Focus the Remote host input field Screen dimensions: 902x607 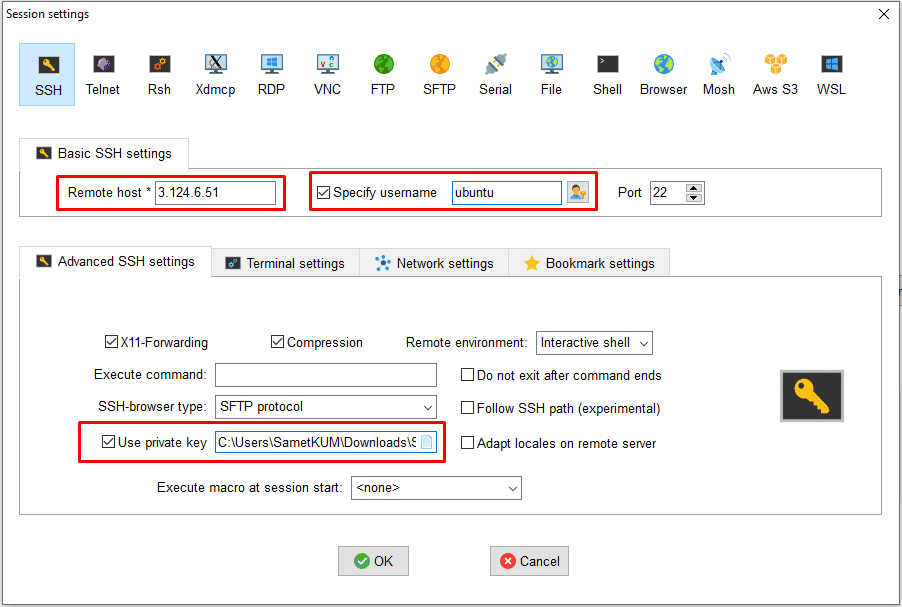215,192
